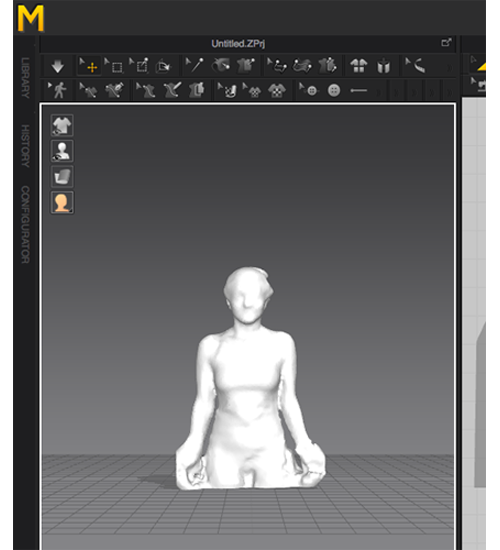Click the Untitled.ZPrj window title
The width and height of the screenshot is (500, 550).
pos(238,44)
